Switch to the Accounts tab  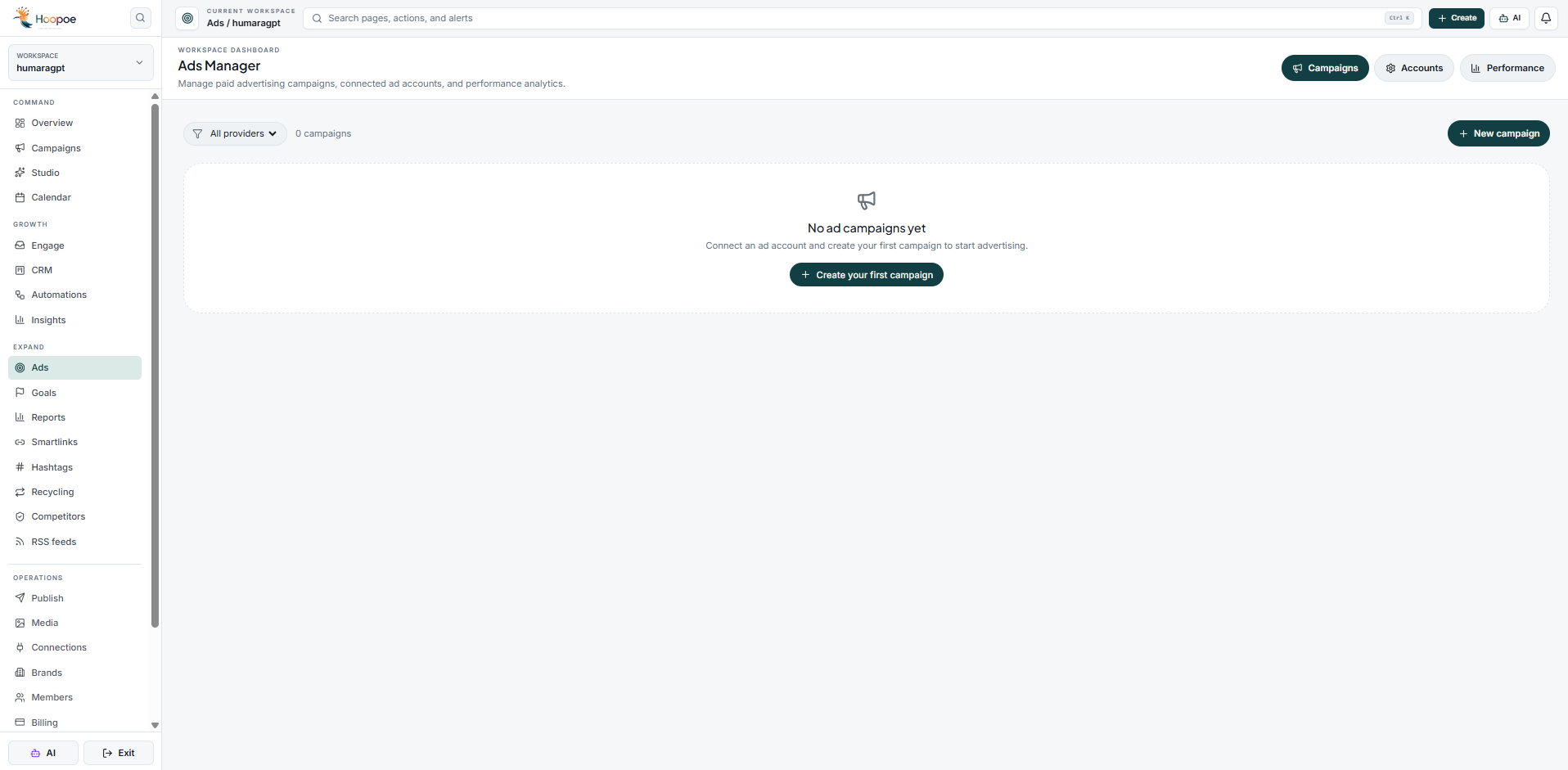[1414, 68]
